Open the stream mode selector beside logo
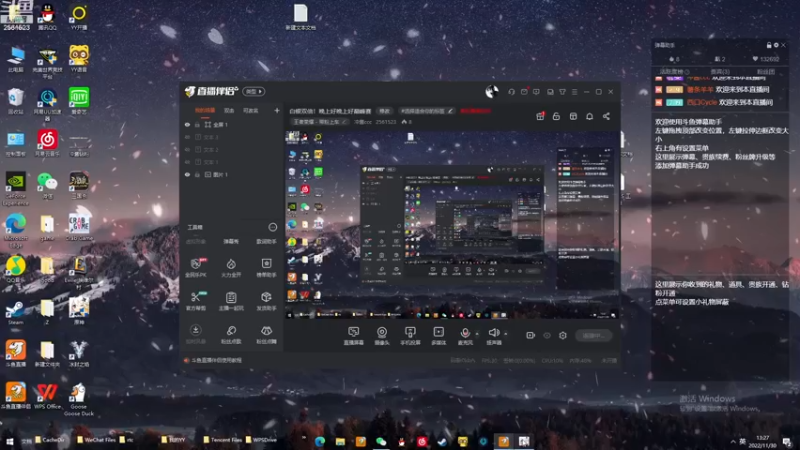The width and height of the screenshot is (800, 450). pyautogui.click(x=254, y=91)
